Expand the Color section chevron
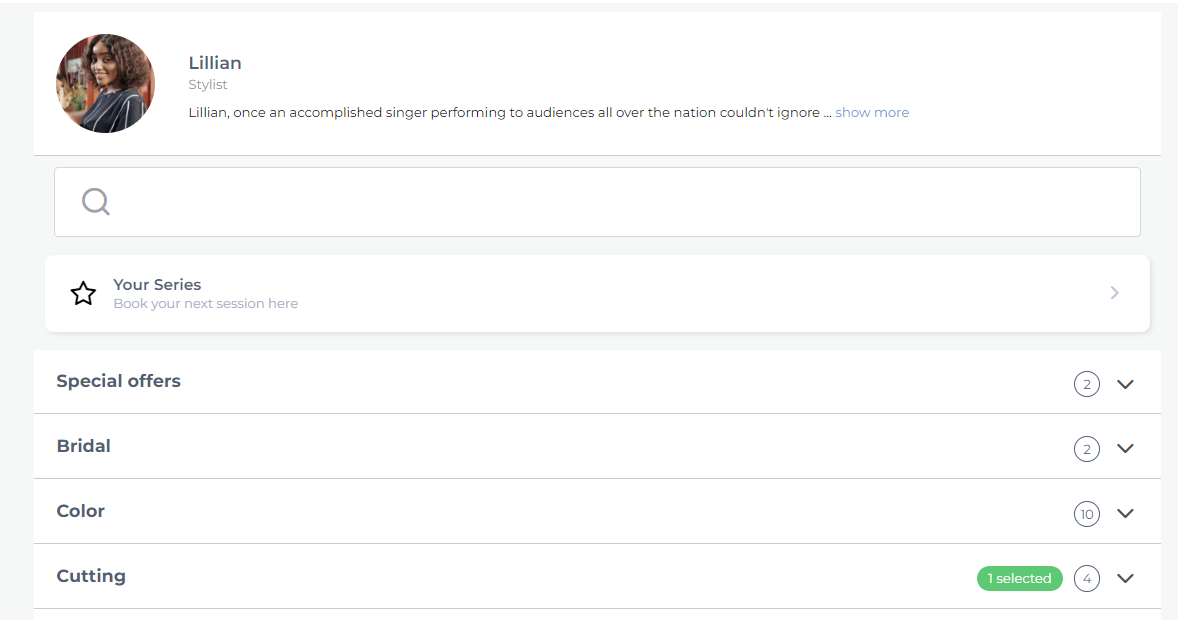The image size is (1178, 620). coord(1125,513)
